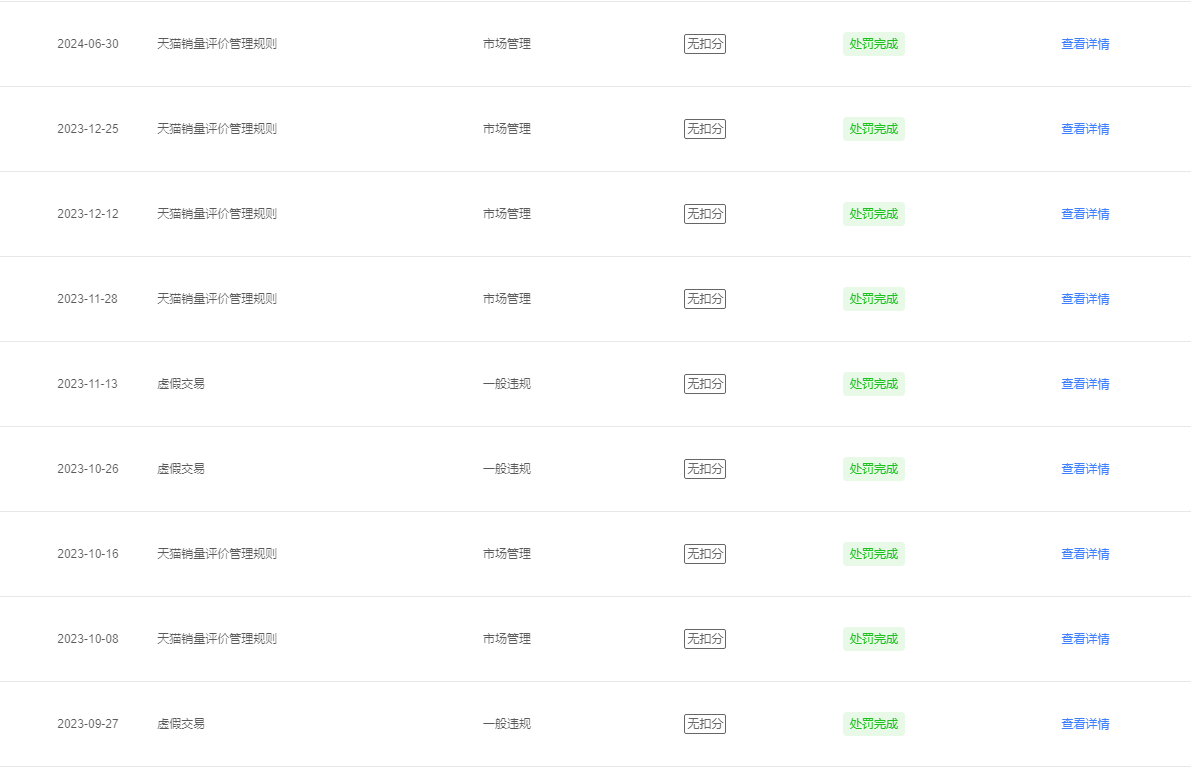This screenshot has height=769, width=1191.
Task: Select 虚假交易 text in the 2023-10-26 row
Action: click(181, 470)
